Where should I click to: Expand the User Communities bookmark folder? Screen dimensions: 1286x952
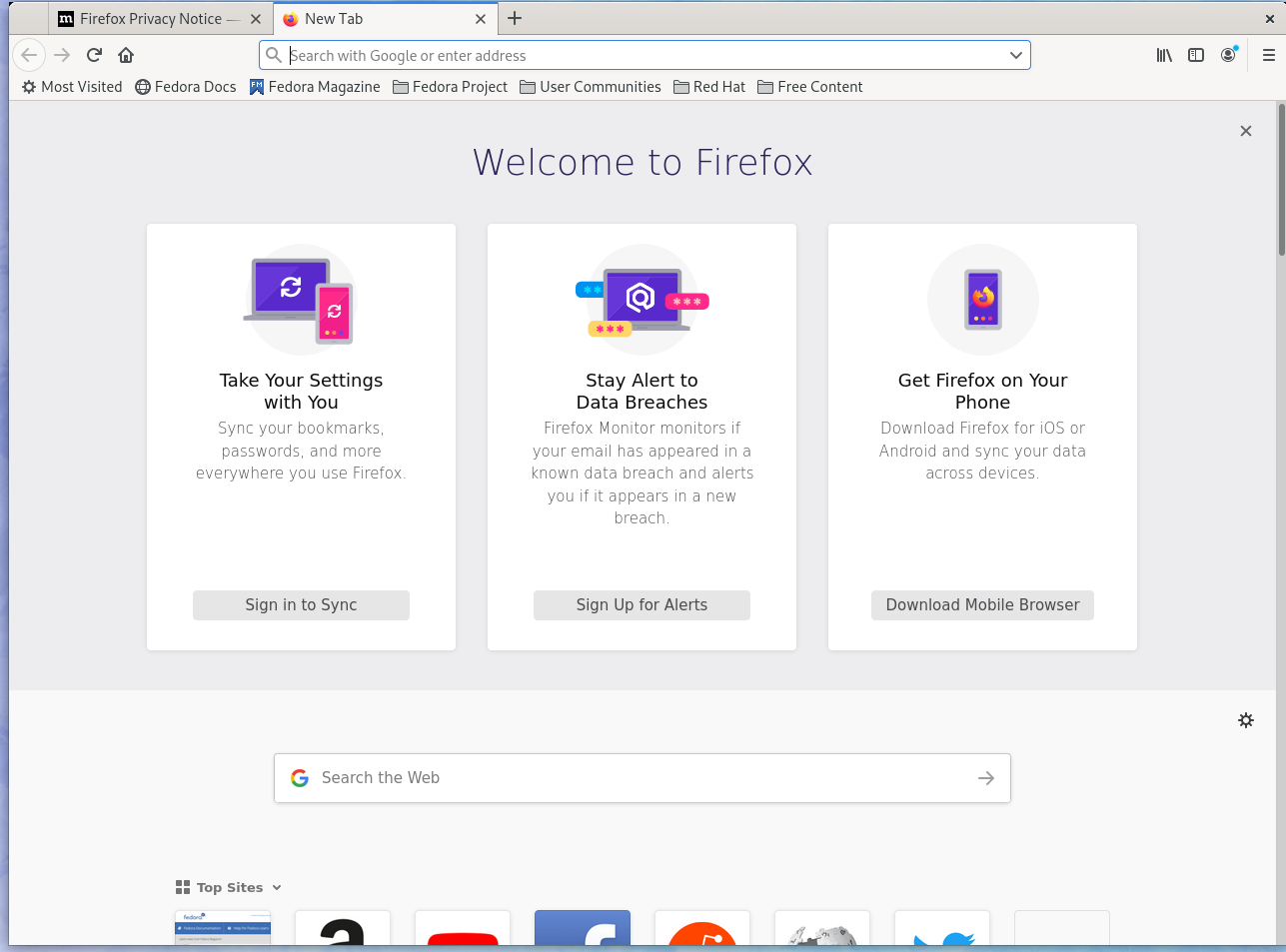click(591, 87)
